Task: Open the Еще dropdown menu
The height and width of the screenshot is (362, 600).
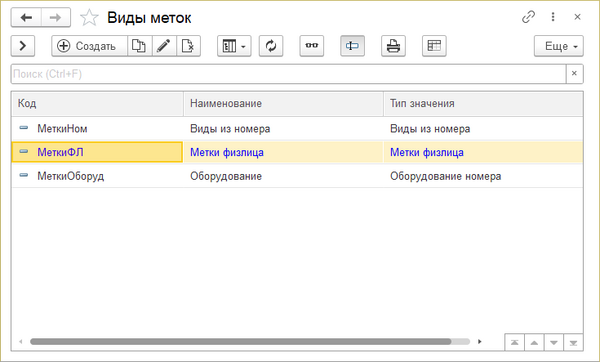Action: 559,46
